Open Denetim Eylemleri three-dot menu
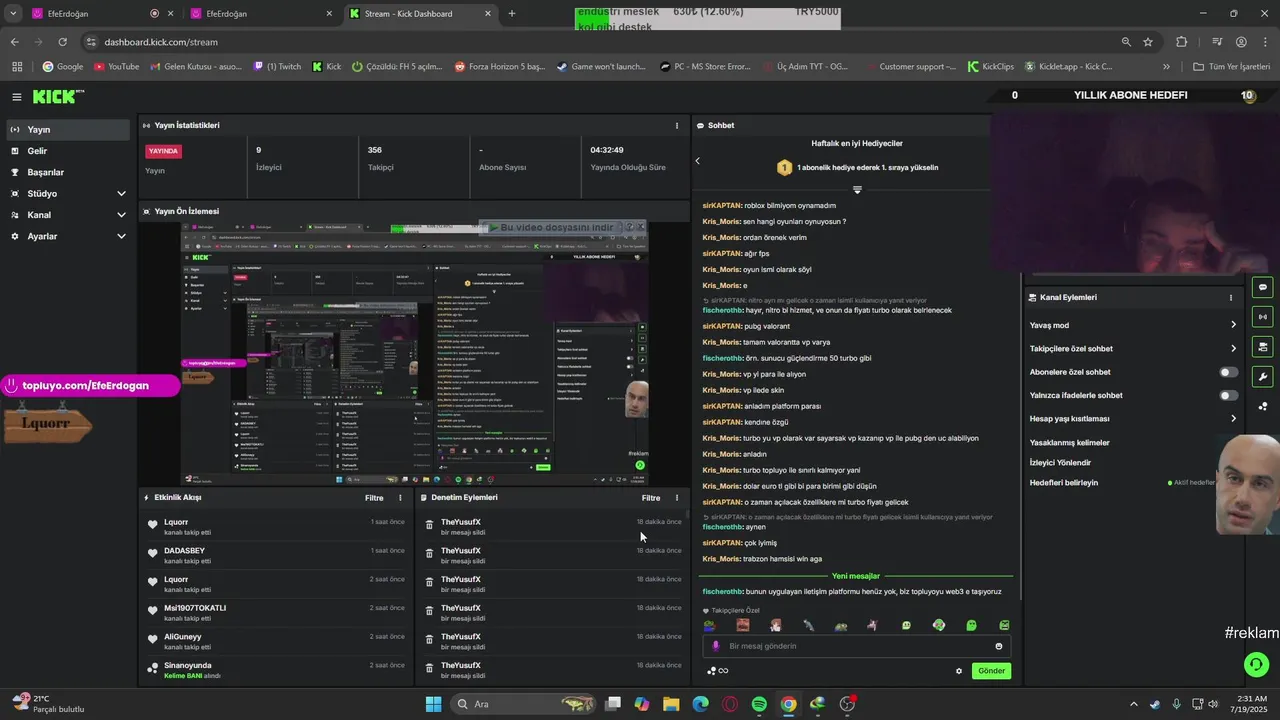1280x720 pixels. coord(676,498)
